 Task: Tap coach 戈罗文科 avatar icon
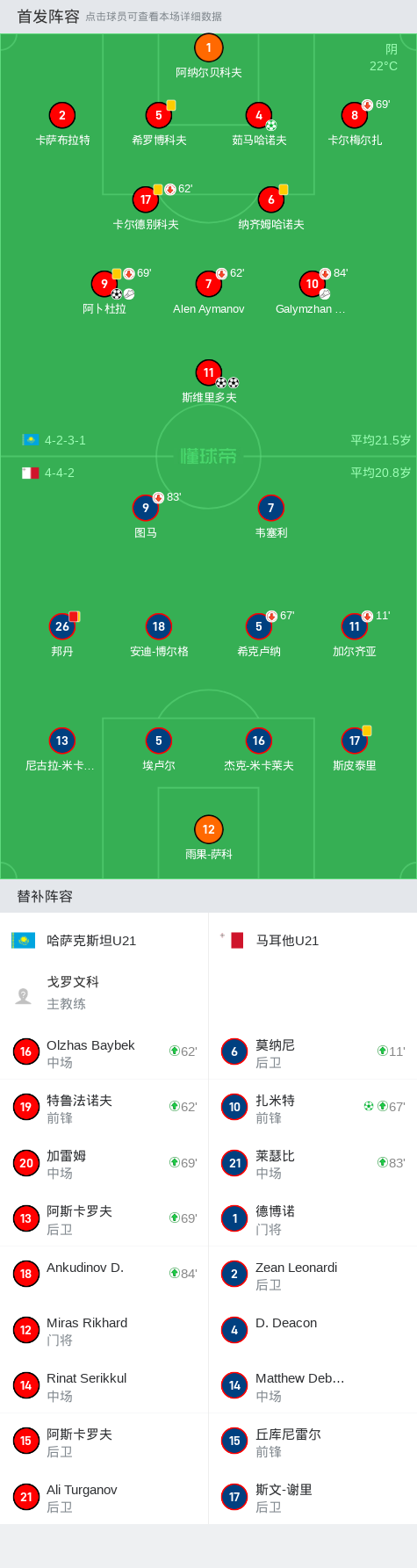tap(24, 995)
